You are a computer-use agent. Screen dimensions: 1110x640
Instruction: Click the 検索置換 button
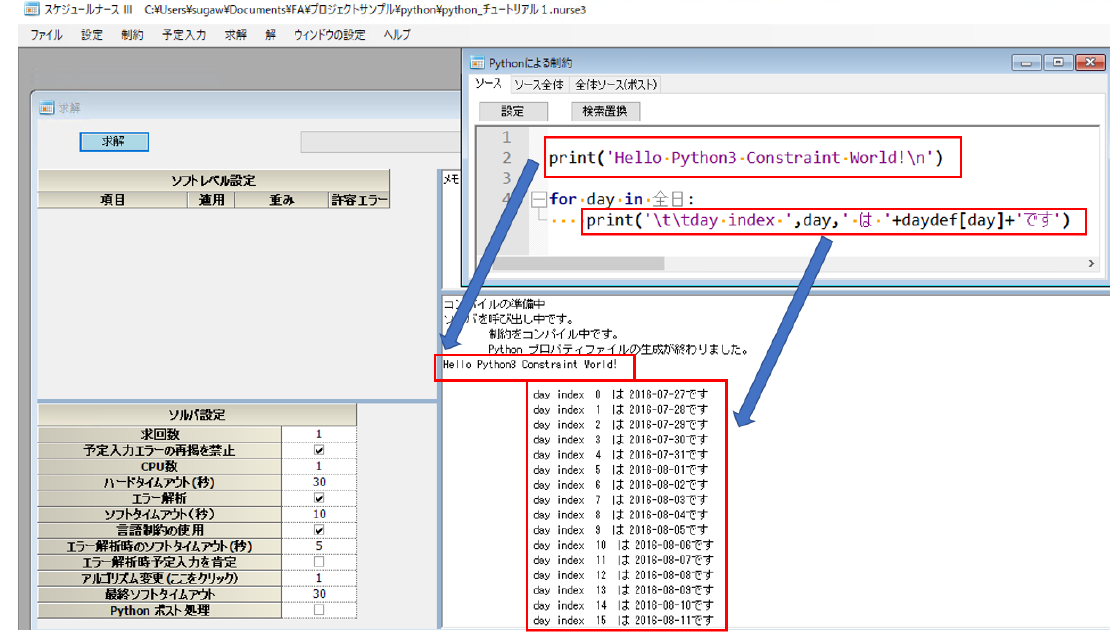coord(605,111)
